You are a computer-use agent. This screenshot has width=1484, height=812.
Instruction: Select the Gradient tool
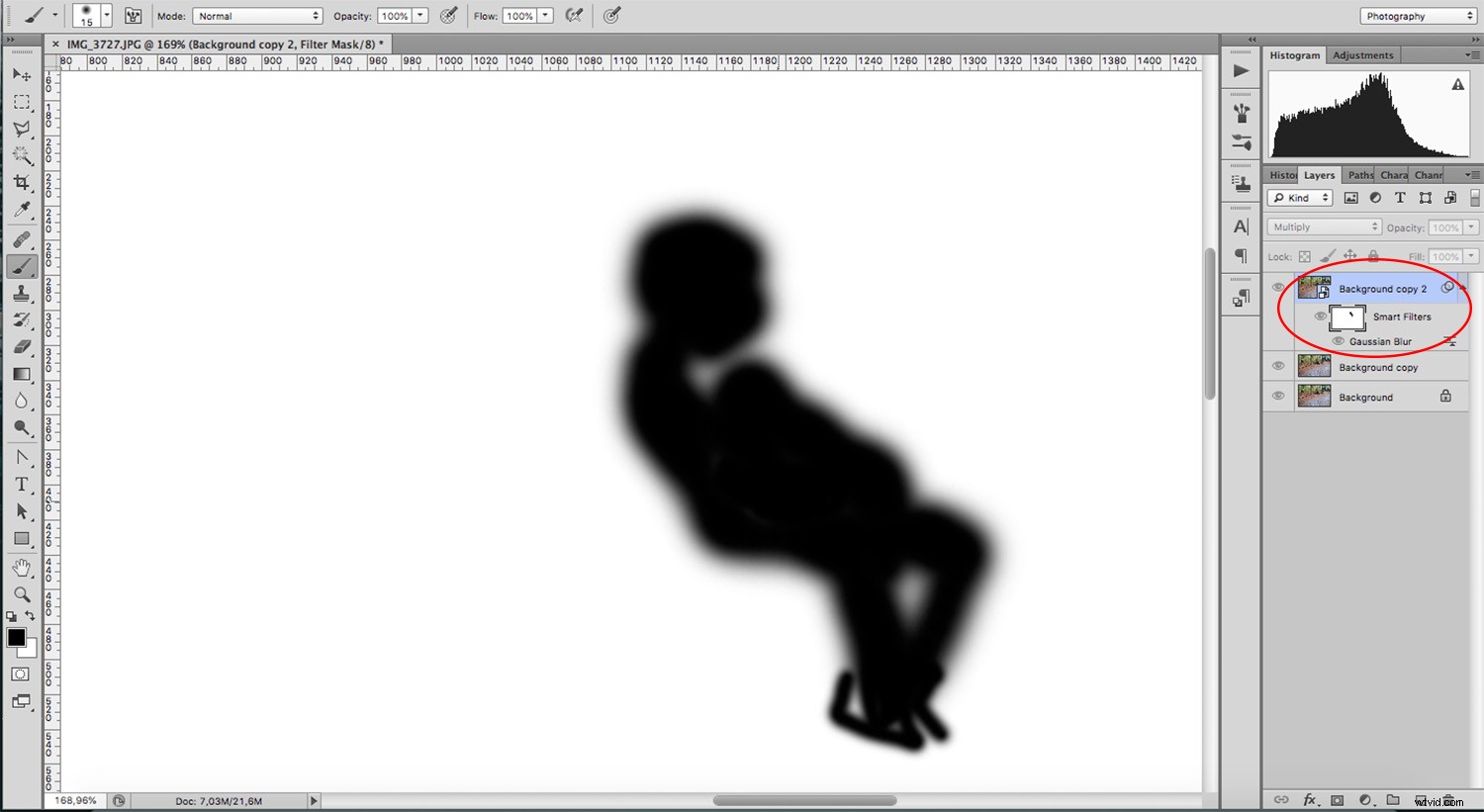[x=22, y=373]
